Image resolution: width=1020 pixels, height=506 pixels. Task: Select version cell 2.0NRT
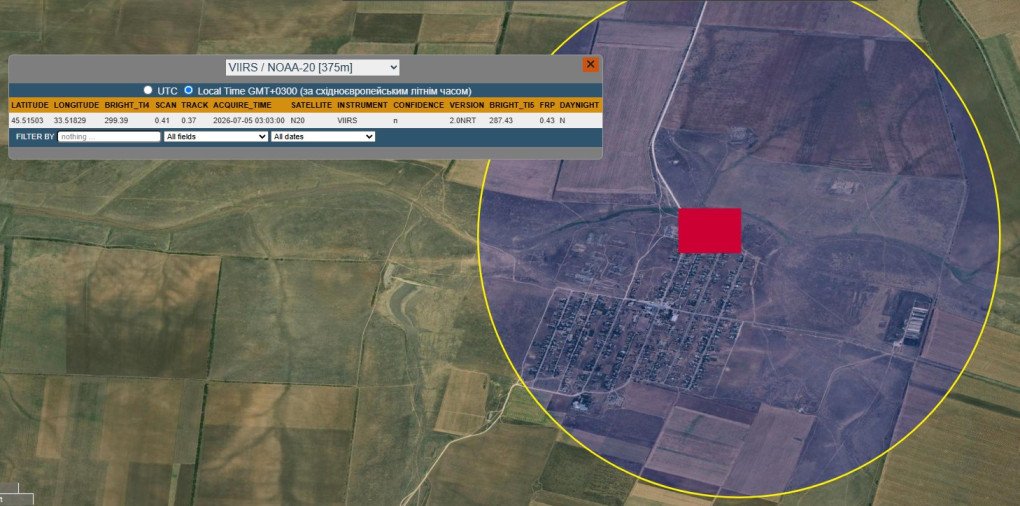pos(461,121)
